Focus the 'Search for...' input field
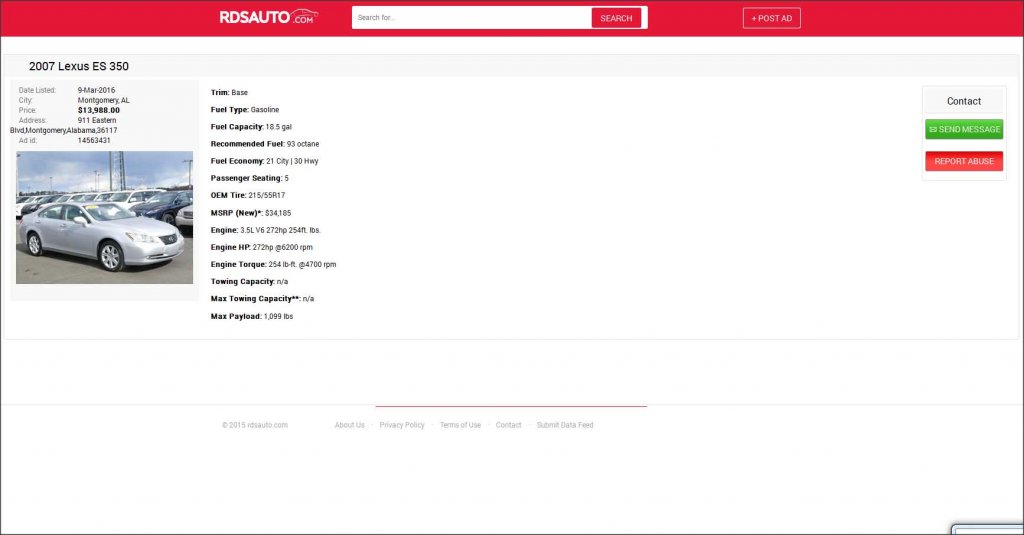The image size is (1024, 535). click(472, 18)
